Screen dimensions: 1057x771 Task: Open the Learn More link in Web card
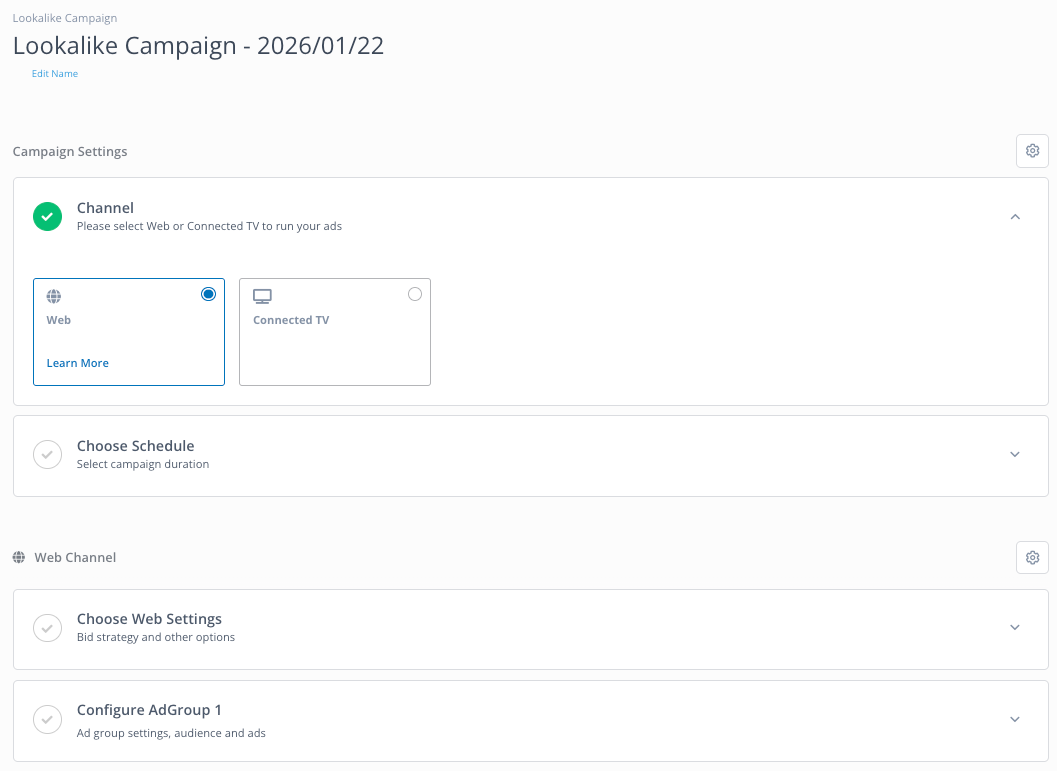pos(78,363)
